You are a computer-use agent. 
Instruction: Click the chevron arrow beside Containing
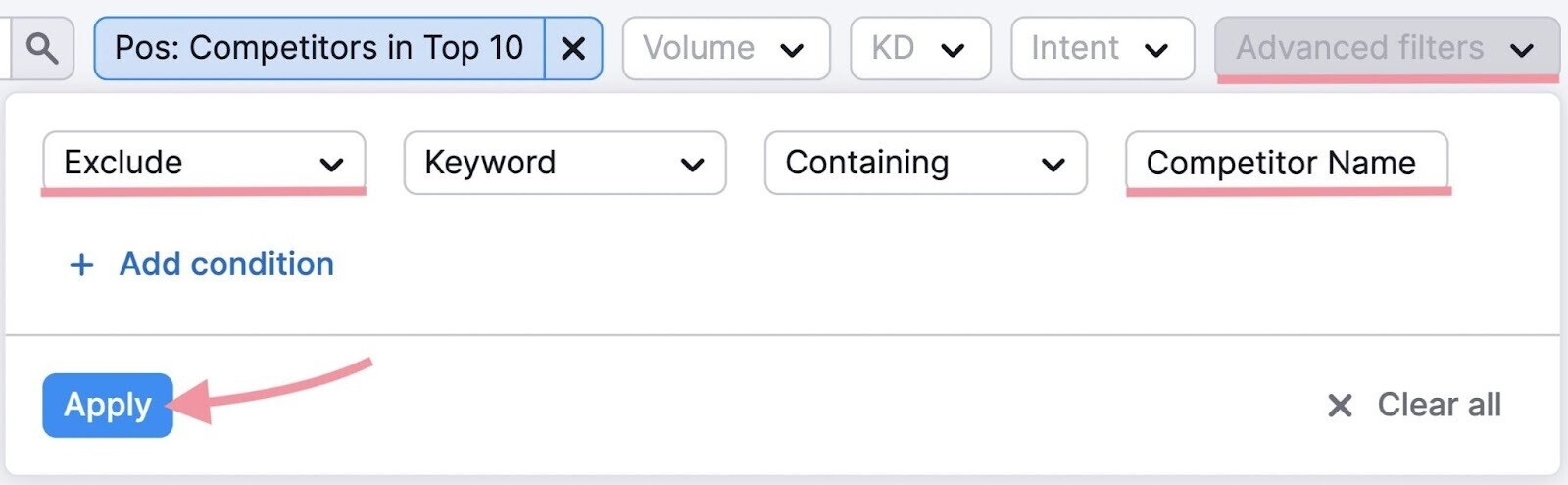tap(1053, 165)
